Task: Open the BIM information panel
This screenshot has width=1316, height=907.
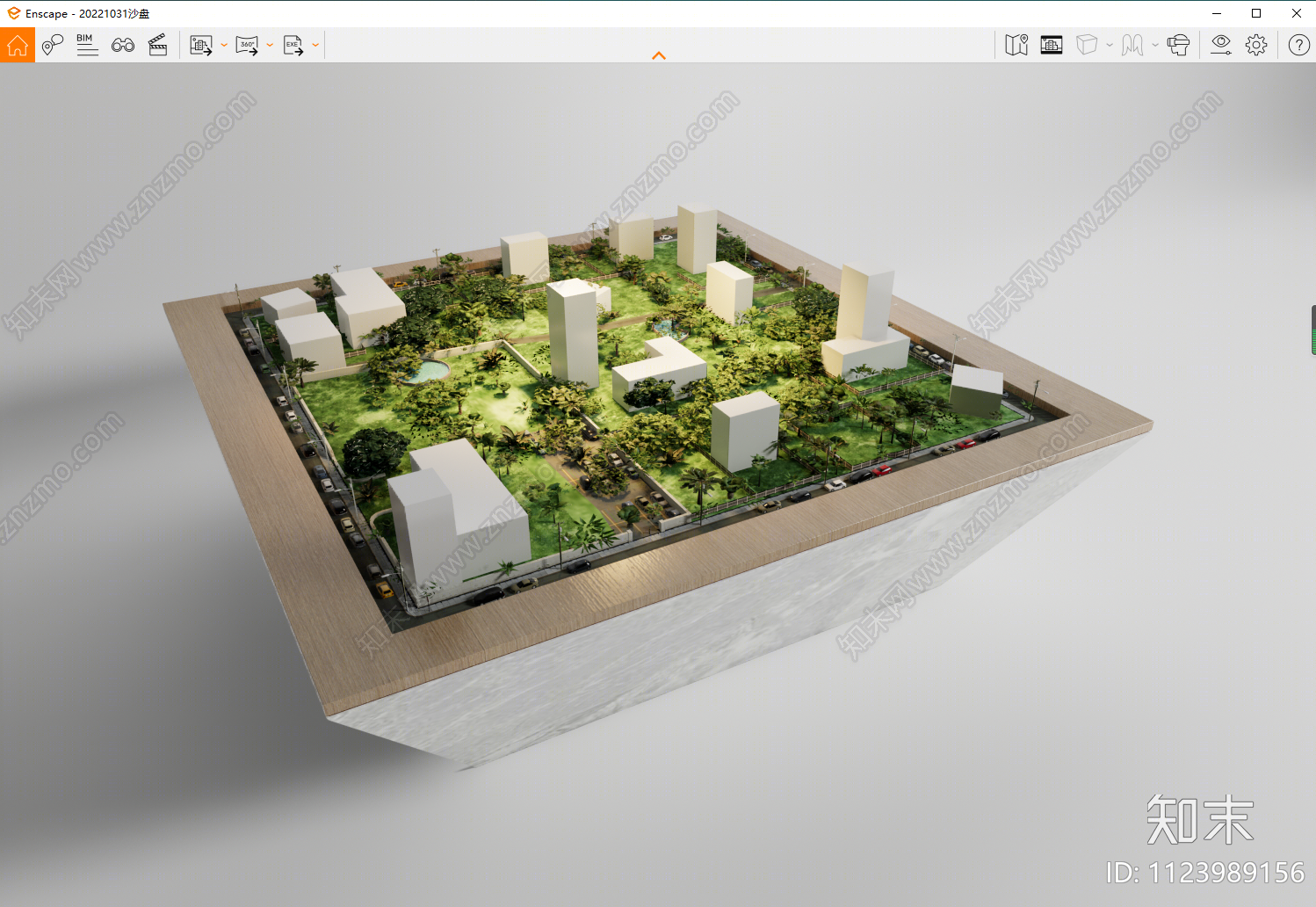Action: tap(87, 45)
